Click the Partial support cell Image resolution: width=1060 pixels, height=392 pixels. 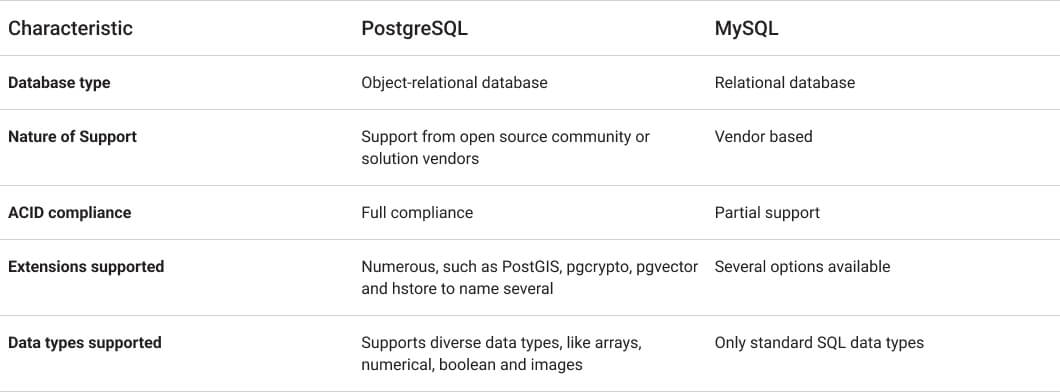(767, 212)
